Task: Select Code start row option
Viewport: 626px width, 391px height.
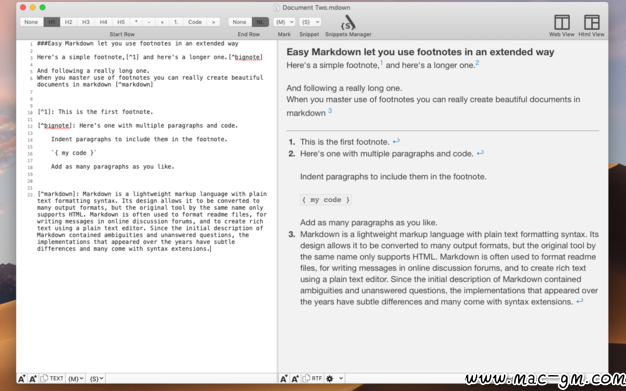Action: (x=195, y=22)
